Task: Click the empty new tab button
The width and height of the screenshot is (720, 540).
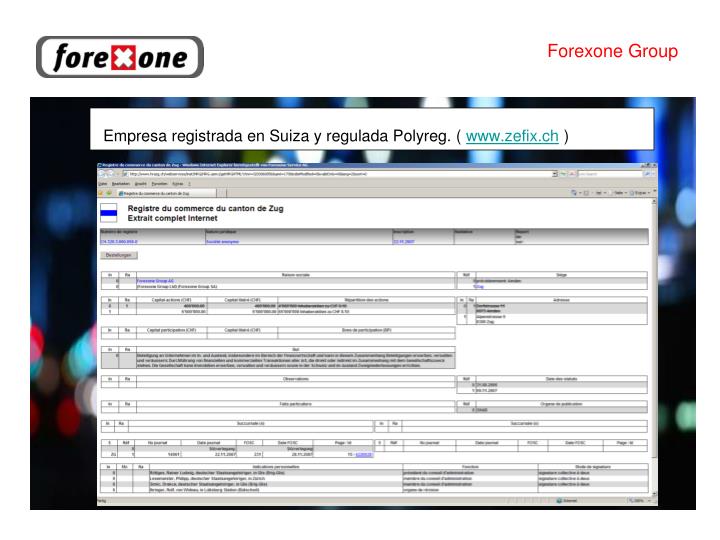Action: (221, 193)
